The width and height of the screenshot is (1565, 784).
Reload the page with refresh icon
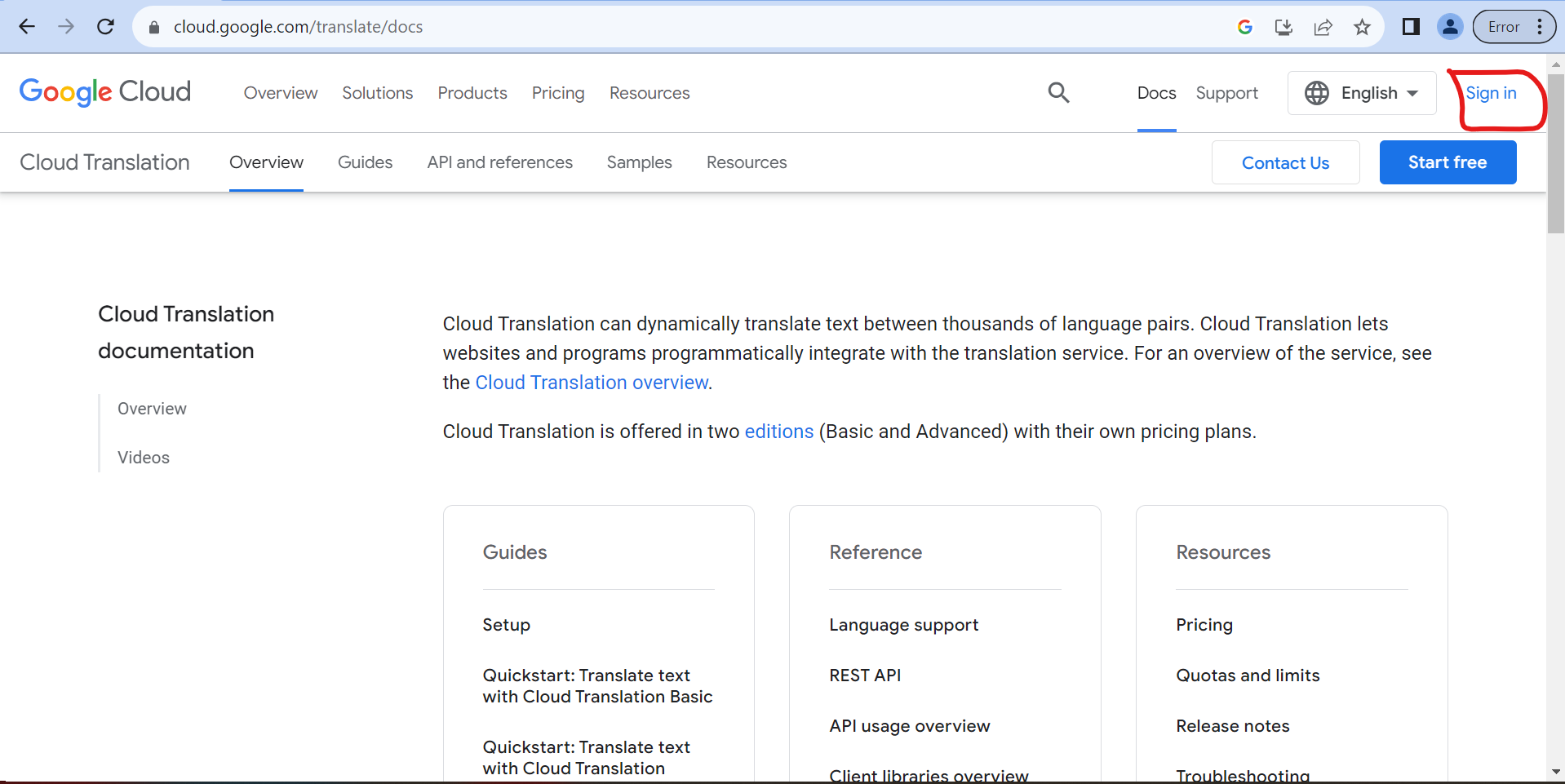(105, 27)
